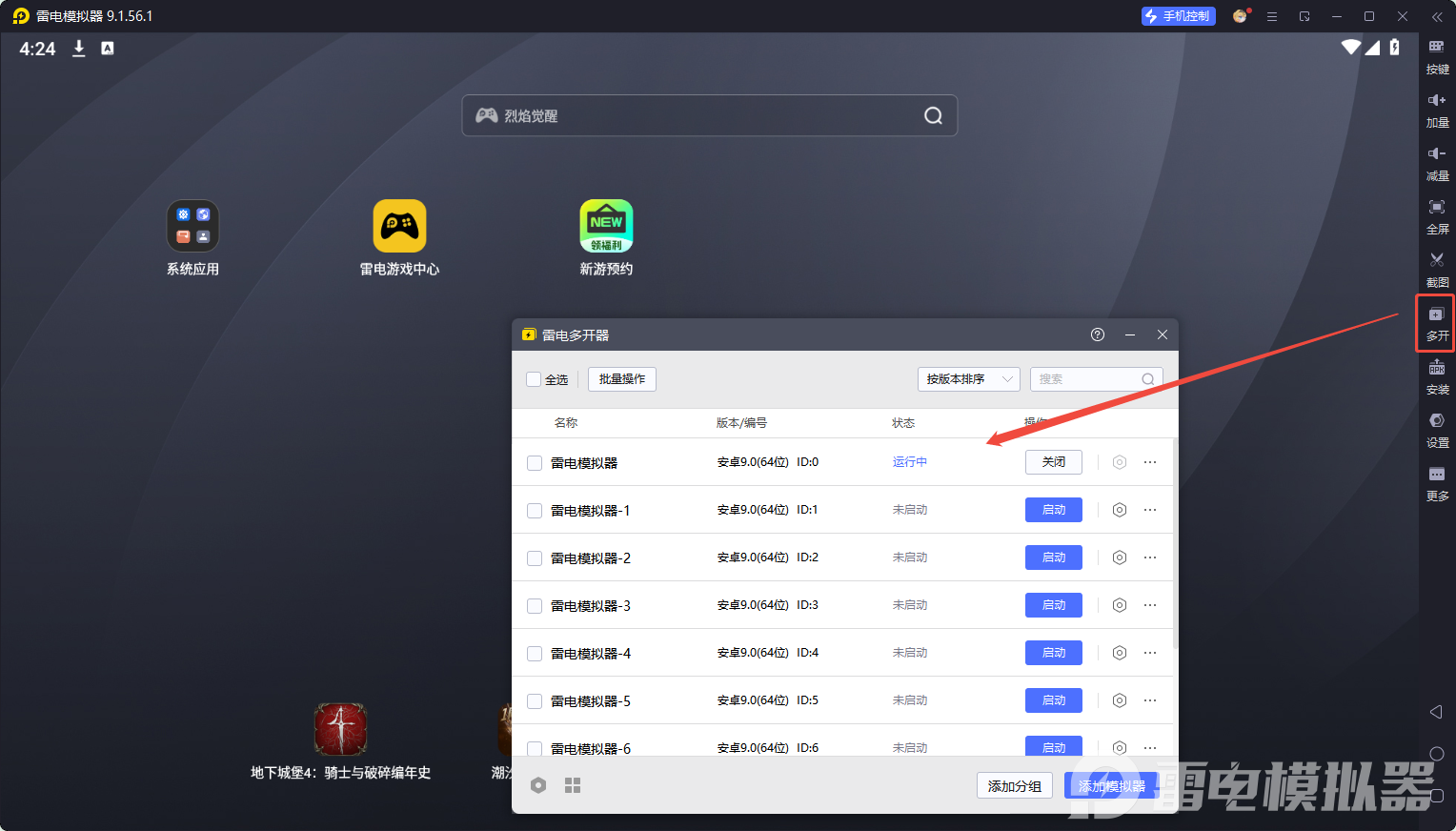
Task: Click the download arrow in Android status bar
Action: (x=79, y=49)
